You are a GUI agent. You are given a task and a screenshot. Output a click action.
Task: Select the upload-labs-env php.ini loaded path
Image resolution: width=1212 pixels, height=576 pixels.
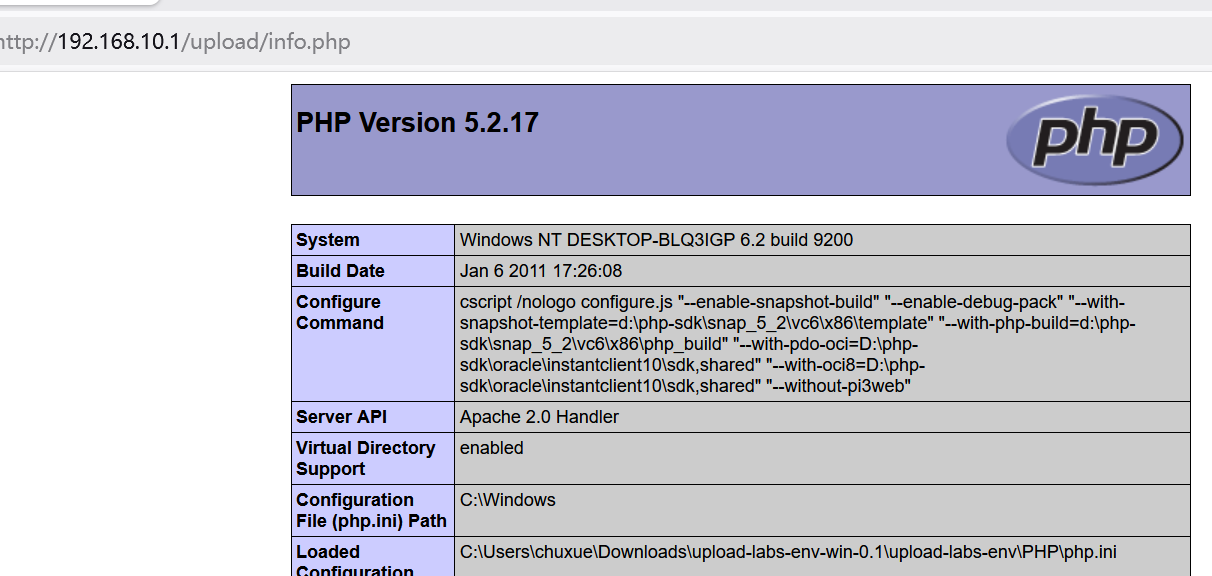tap(788, 552)
